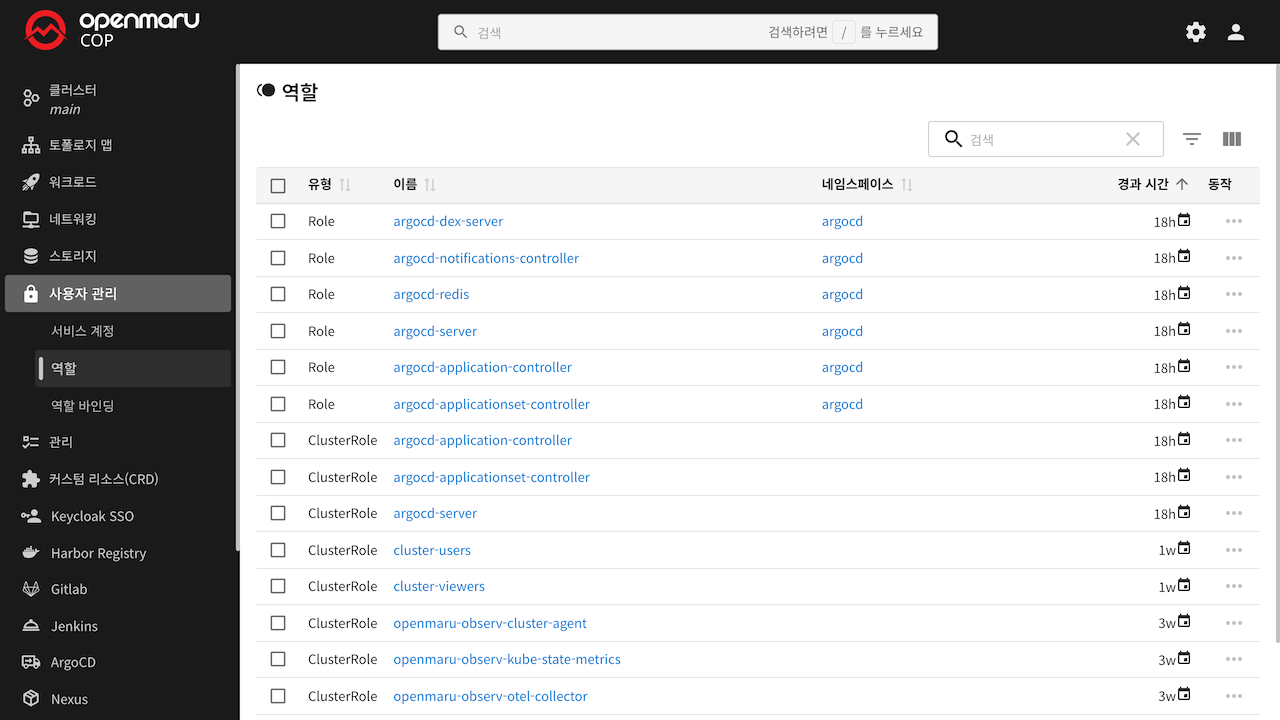Open the cluster-viewers ClusterRole link
The height and width of the screenshot is (720, 1280).
pyautogui.click(x=439, y=586)
